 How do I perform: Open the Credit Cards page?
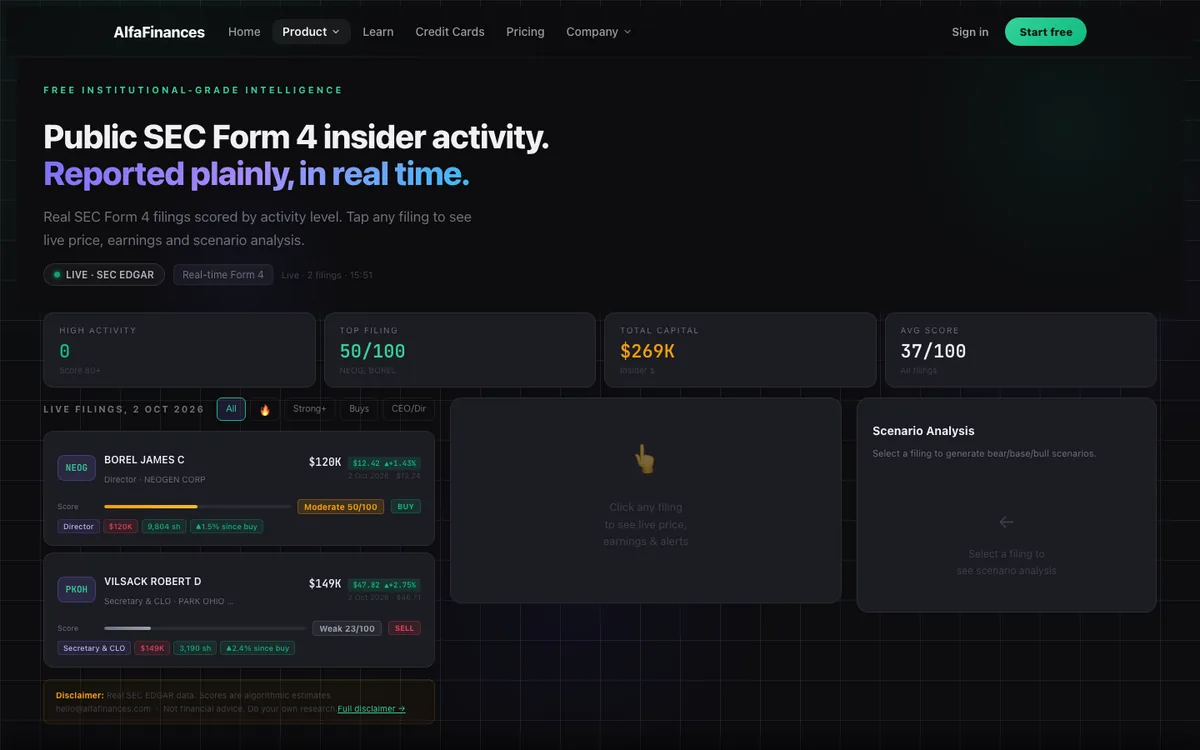point(450,32)
